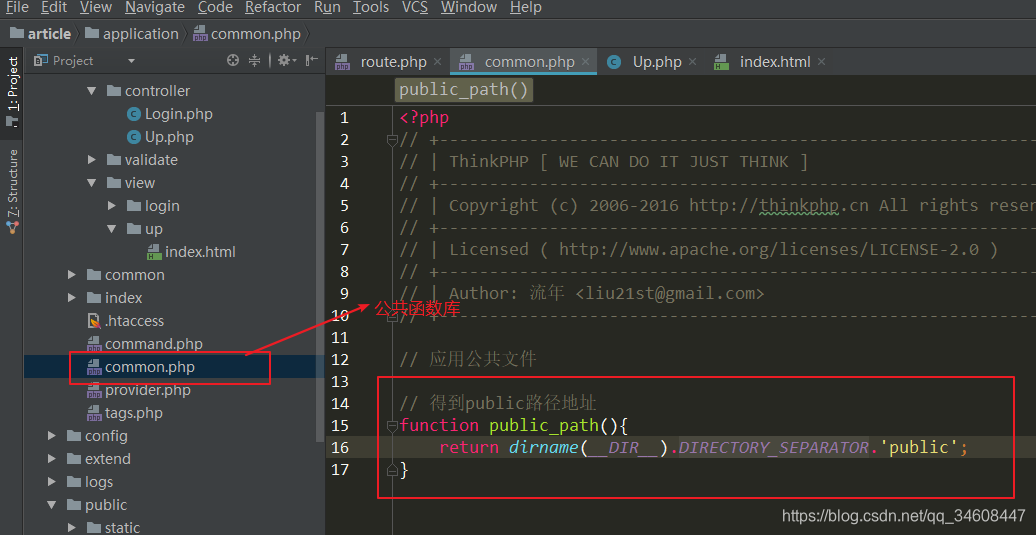Open the File menu
The height and width of the screenshot is (535, 1036).
[x=17, y=8]
